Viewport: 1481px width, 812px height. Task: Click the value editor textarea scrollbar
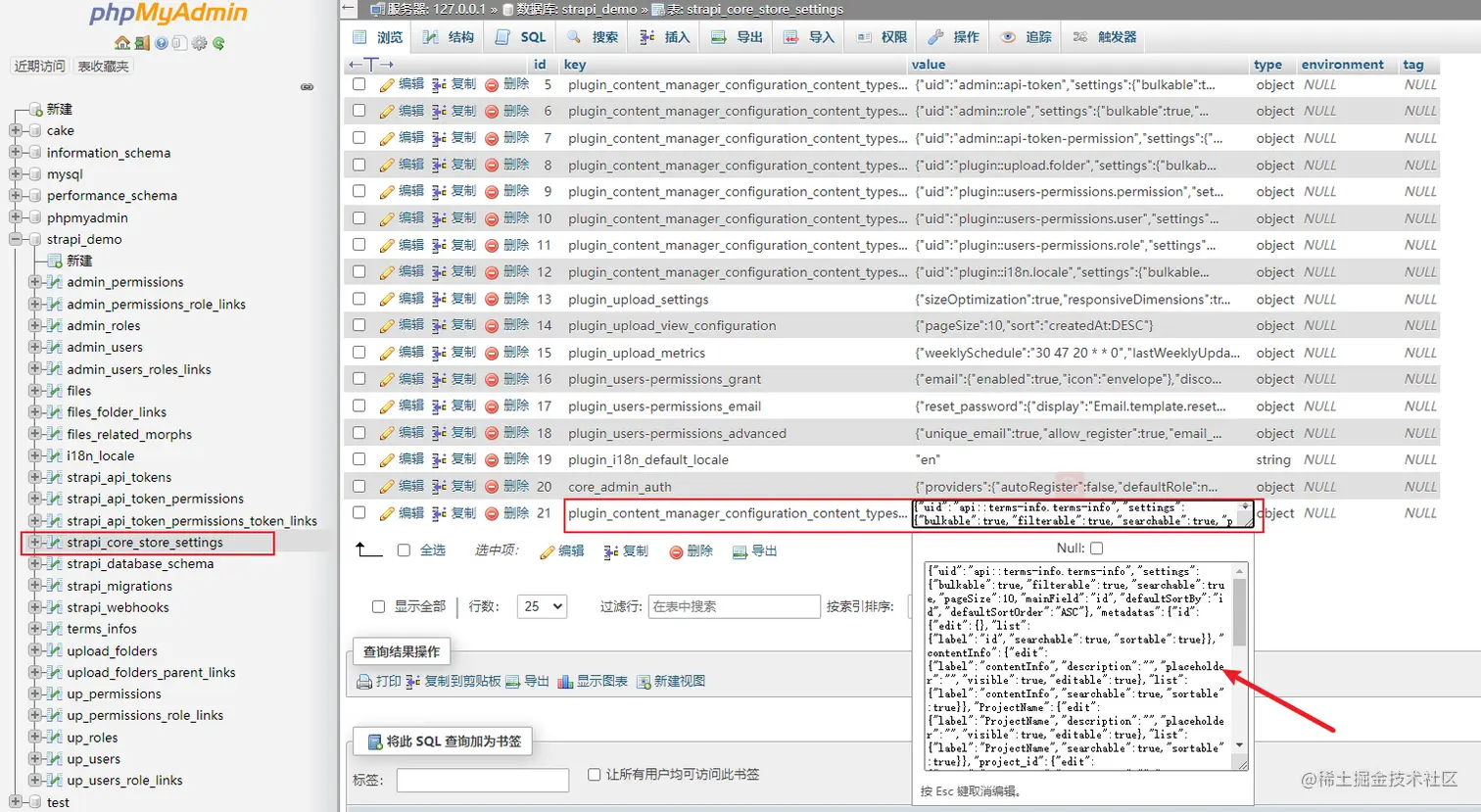[1240, 658]
